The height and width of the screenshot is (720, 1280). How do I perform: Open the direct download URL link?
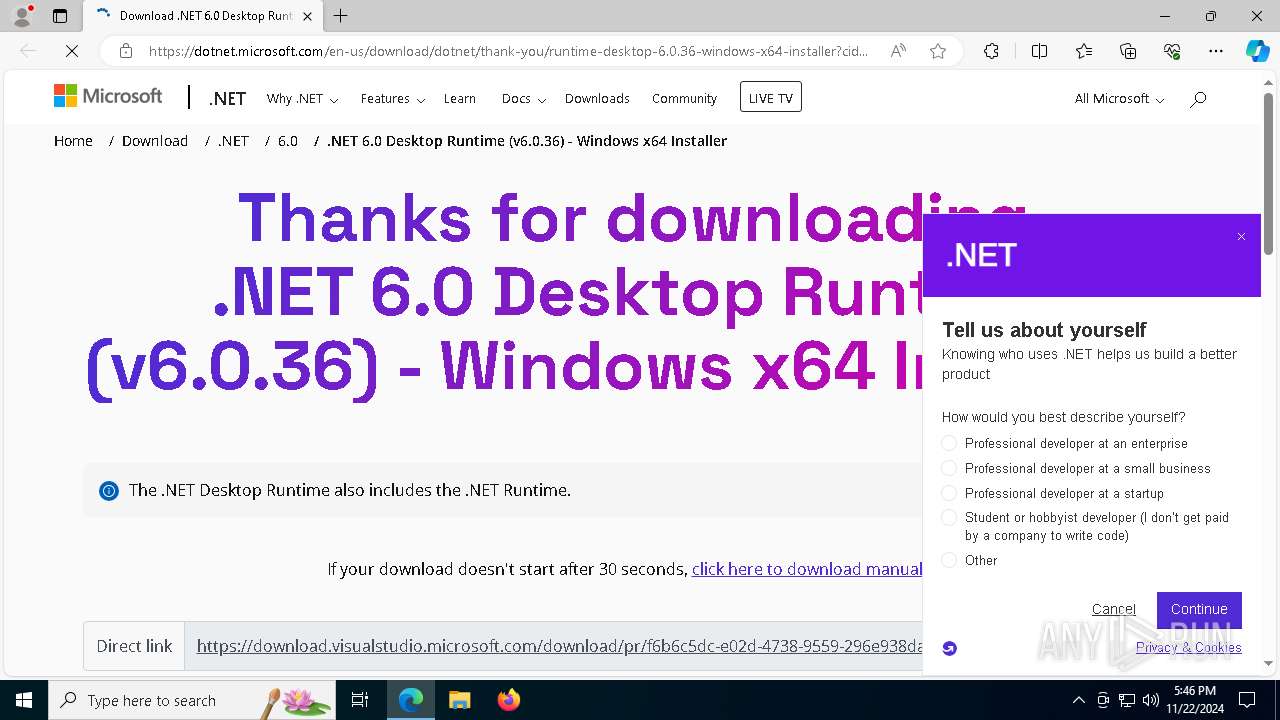(560, 646)
